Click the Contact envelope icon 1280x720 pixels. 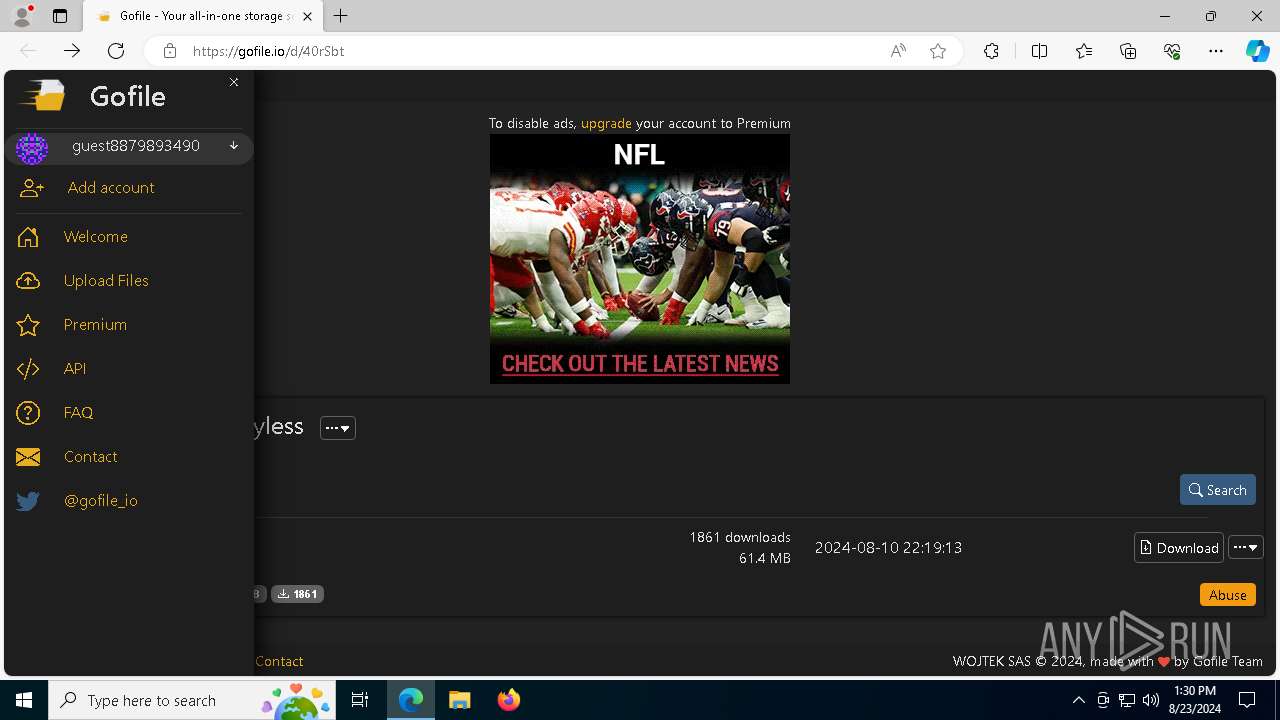(28, 457)
